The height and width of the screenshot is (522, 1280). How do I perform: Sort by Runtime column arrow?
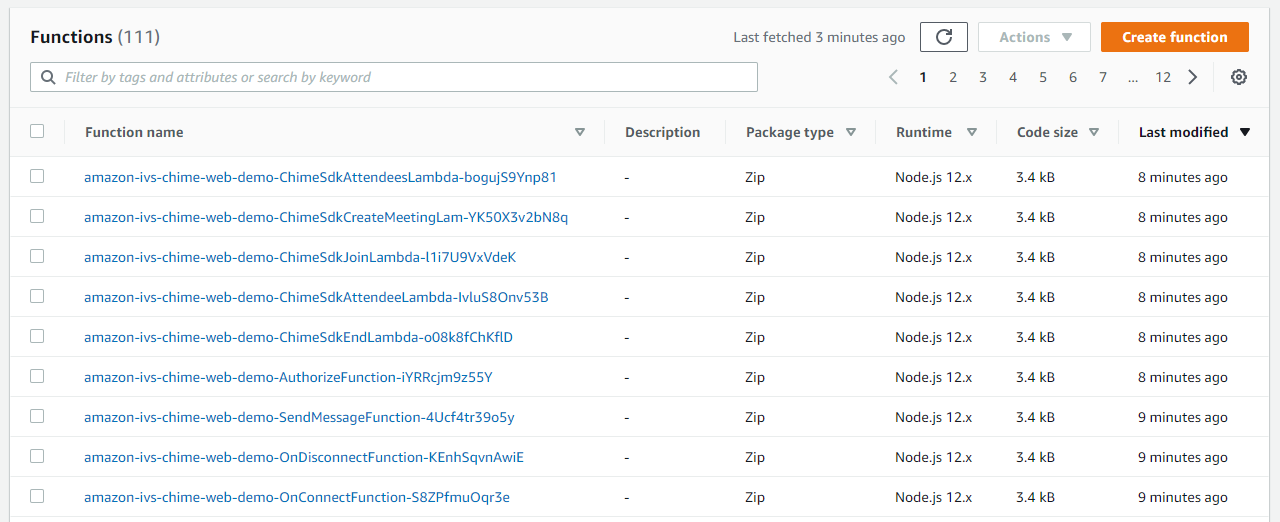click(972, 132)
